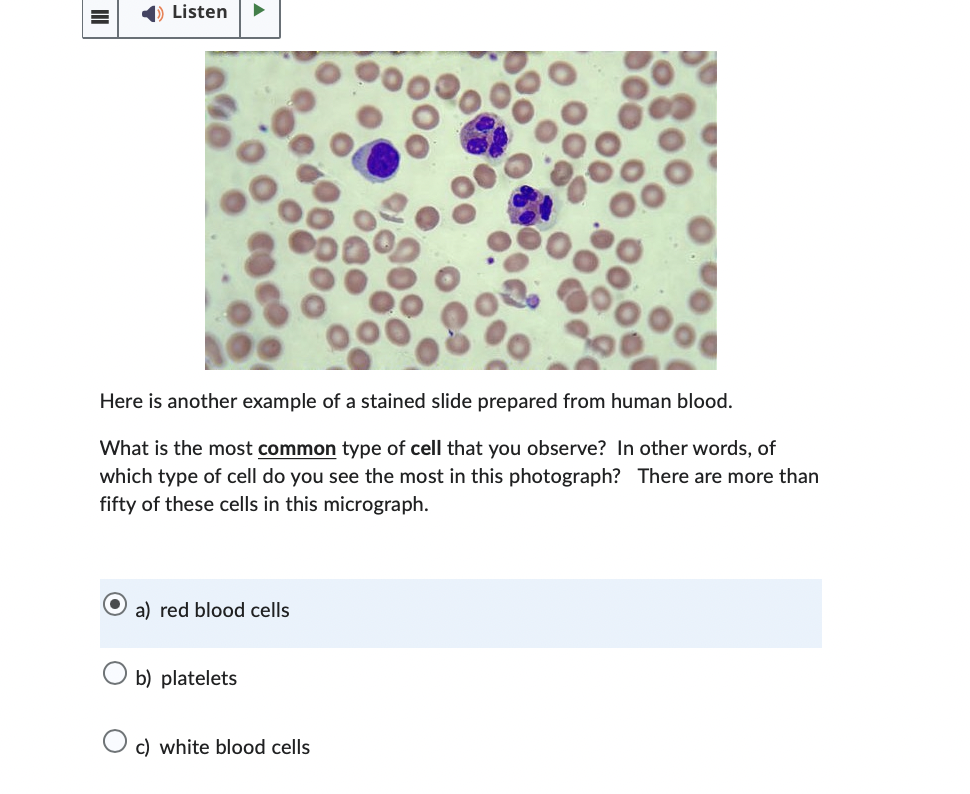Screen dimensions: 970x794
Task: Click the answer label red blood cells
Action: click(224, 610)
